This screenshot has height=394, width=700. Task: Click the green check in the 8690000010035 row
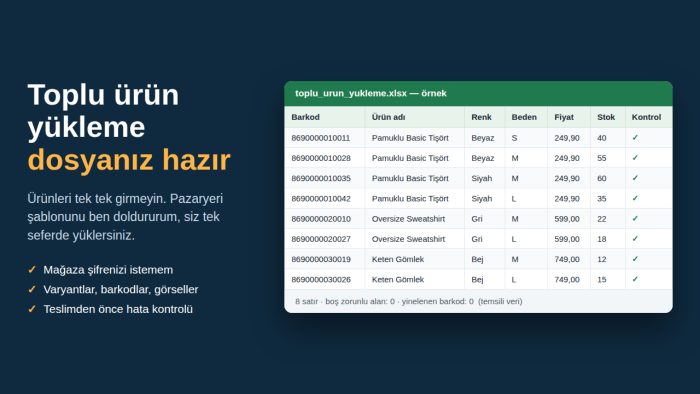(x=635, y=178)
